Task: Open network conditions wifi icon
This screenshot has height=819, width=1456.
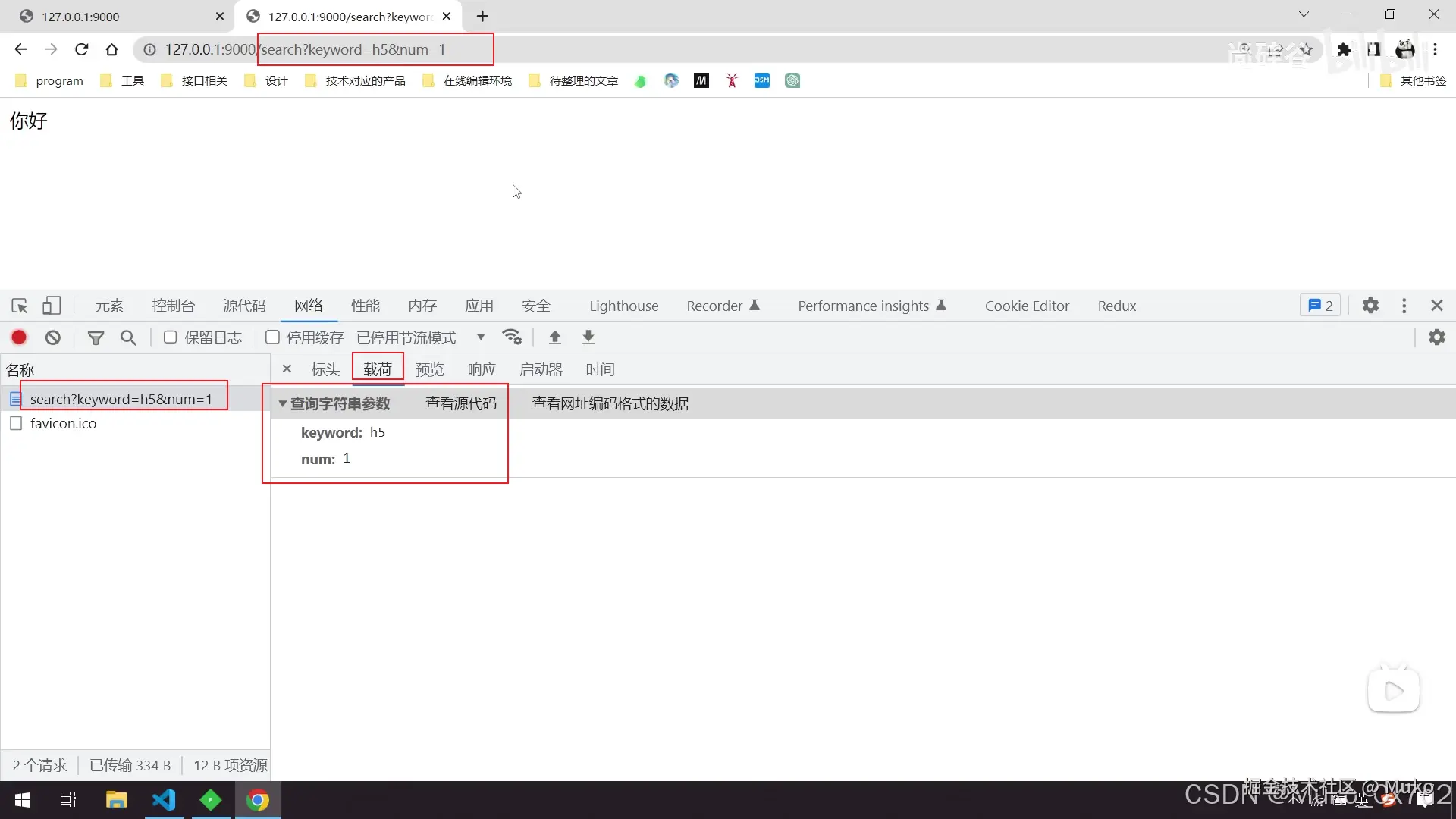Action: 512,337
